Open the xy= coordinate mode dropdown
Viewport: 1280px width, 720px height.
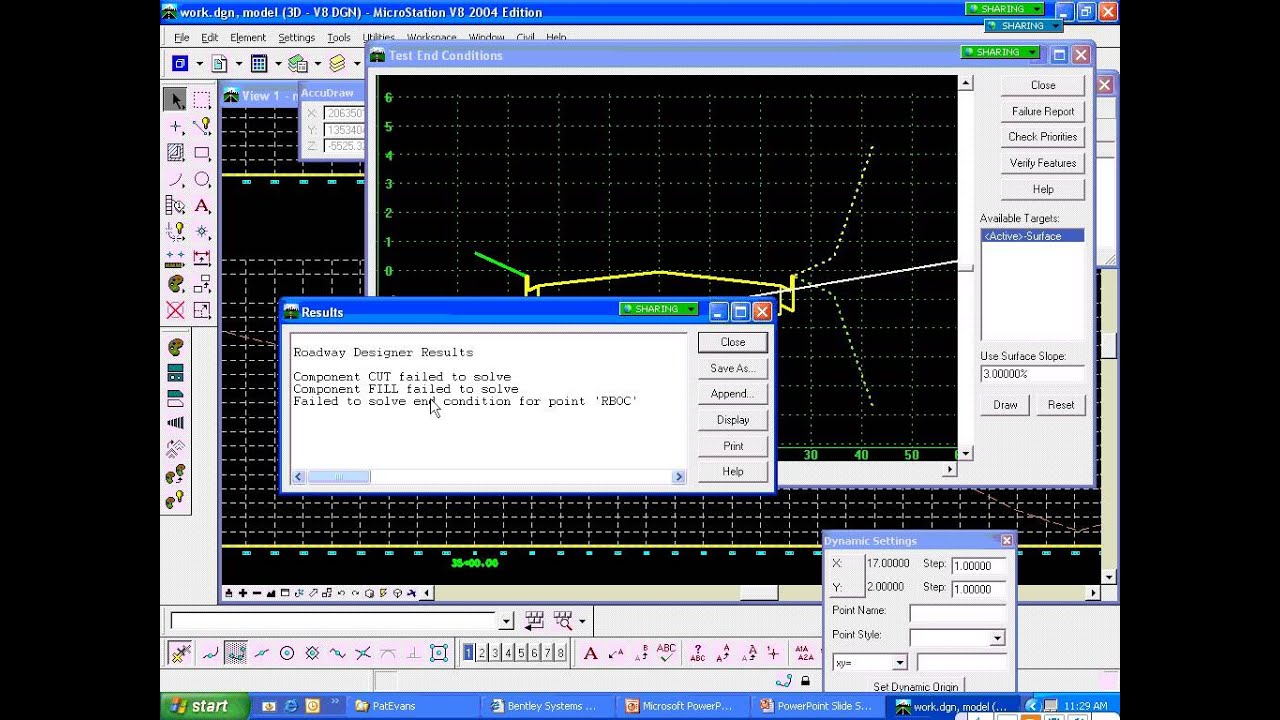tap(899, 663)
